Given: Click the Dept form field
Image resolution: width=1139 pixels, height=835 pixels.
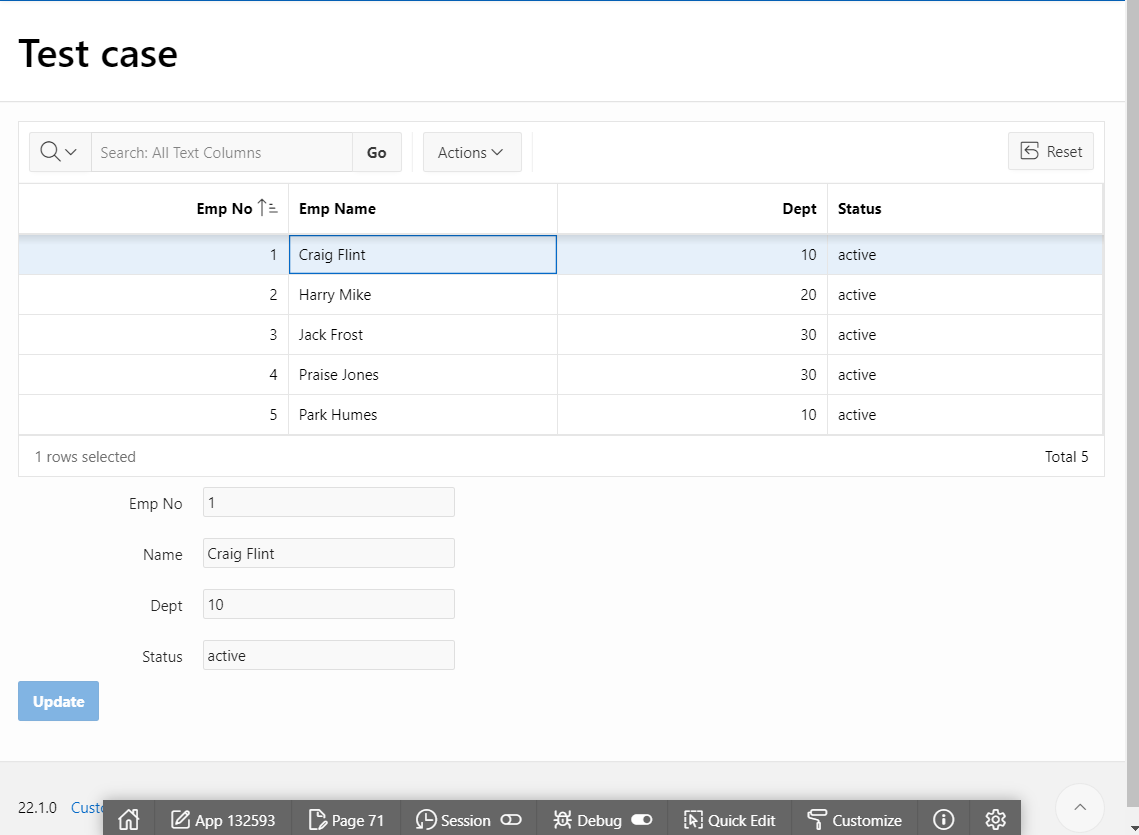Looking at the screenshot, I should (328, 604).
